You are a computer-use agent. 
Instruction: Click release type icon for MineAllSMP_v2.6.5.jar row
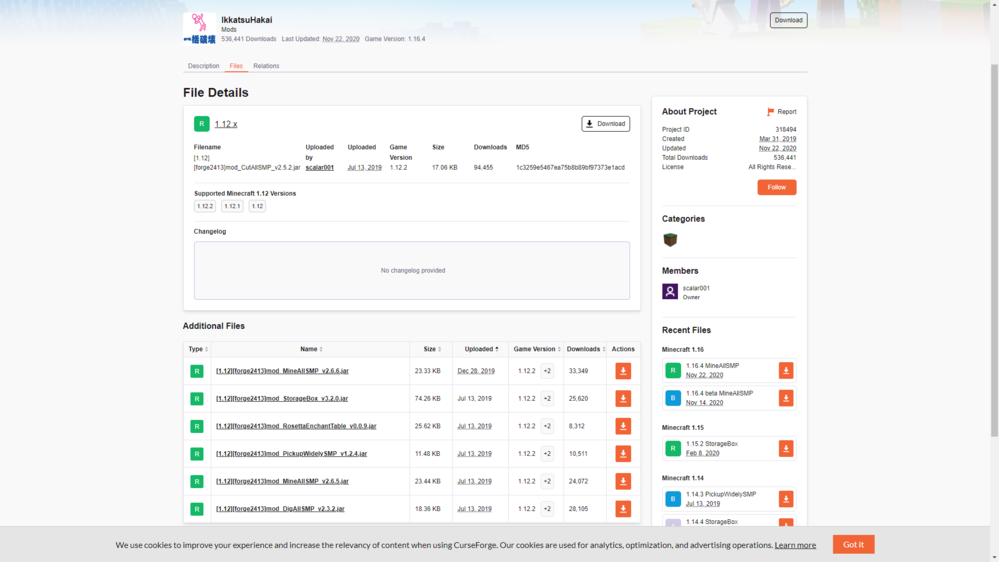point(197,481)
